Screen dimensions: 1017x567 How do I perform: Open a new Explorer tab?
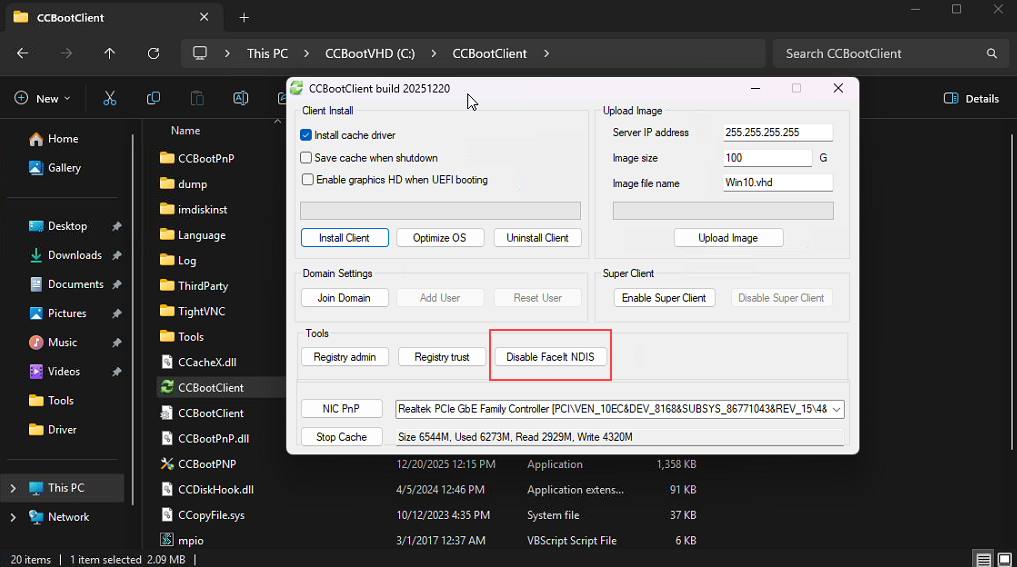[x=244, y=18]
